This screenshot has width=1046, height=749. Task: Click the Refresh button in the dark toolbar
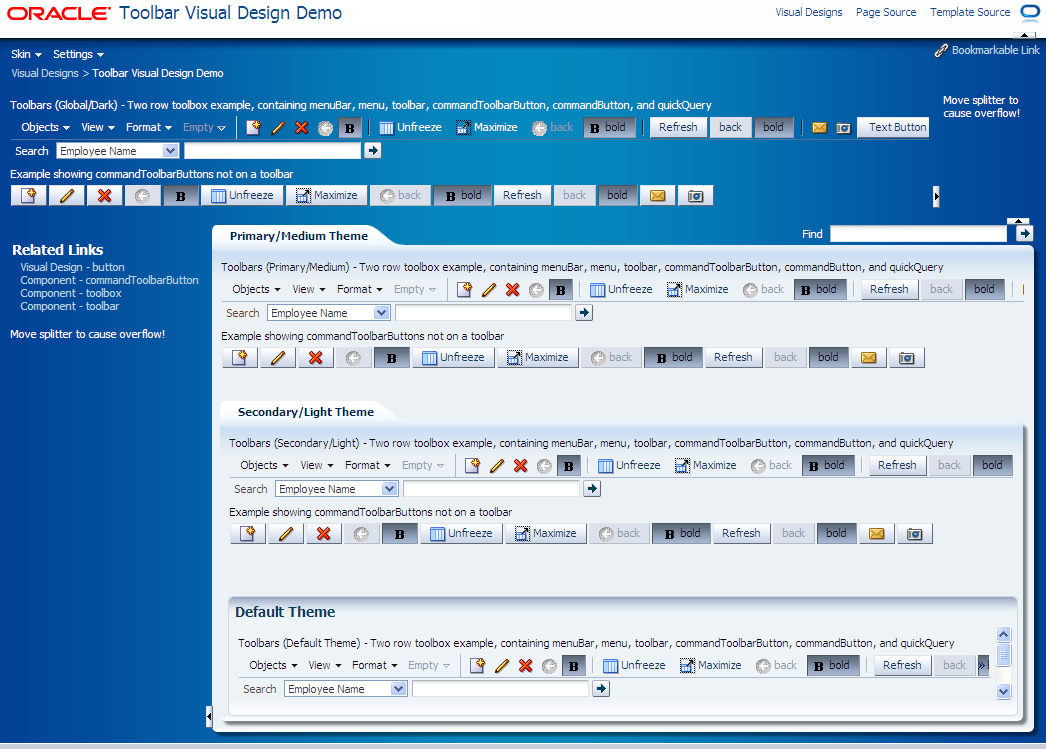(x=678, y=127)
